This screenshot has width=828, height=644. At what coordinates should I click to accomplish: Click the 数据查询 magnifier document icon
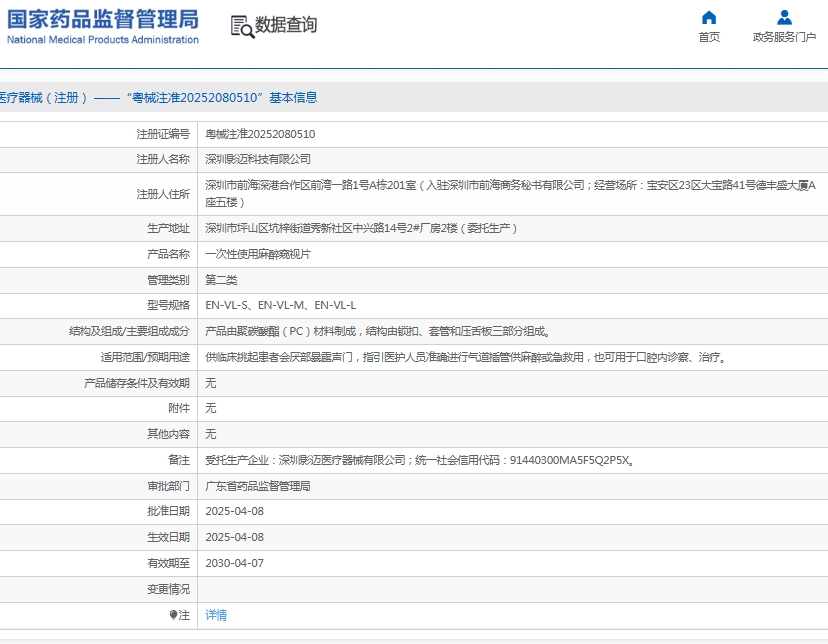click(242, 26)
